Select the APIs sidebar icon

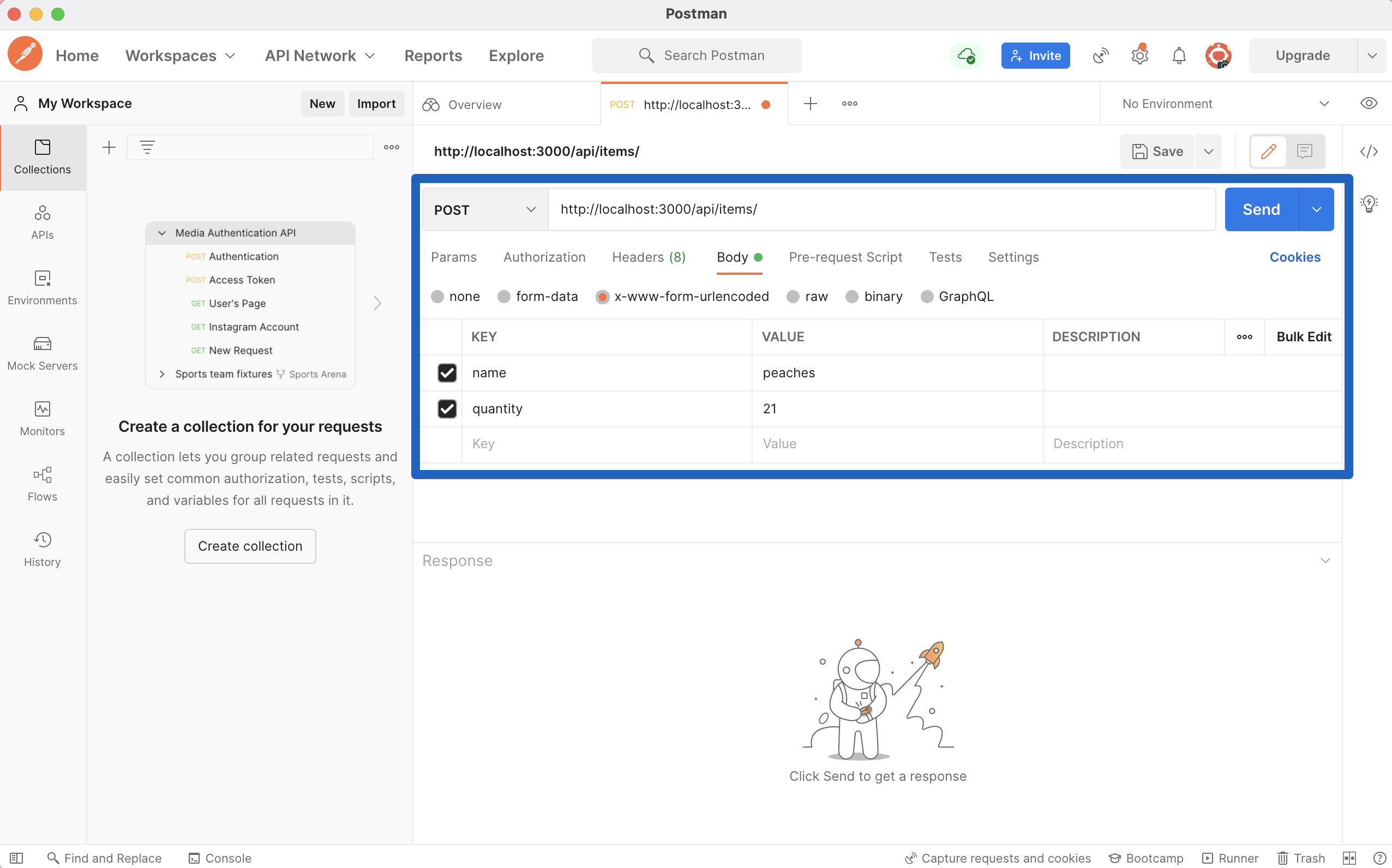tap(42, 221)
